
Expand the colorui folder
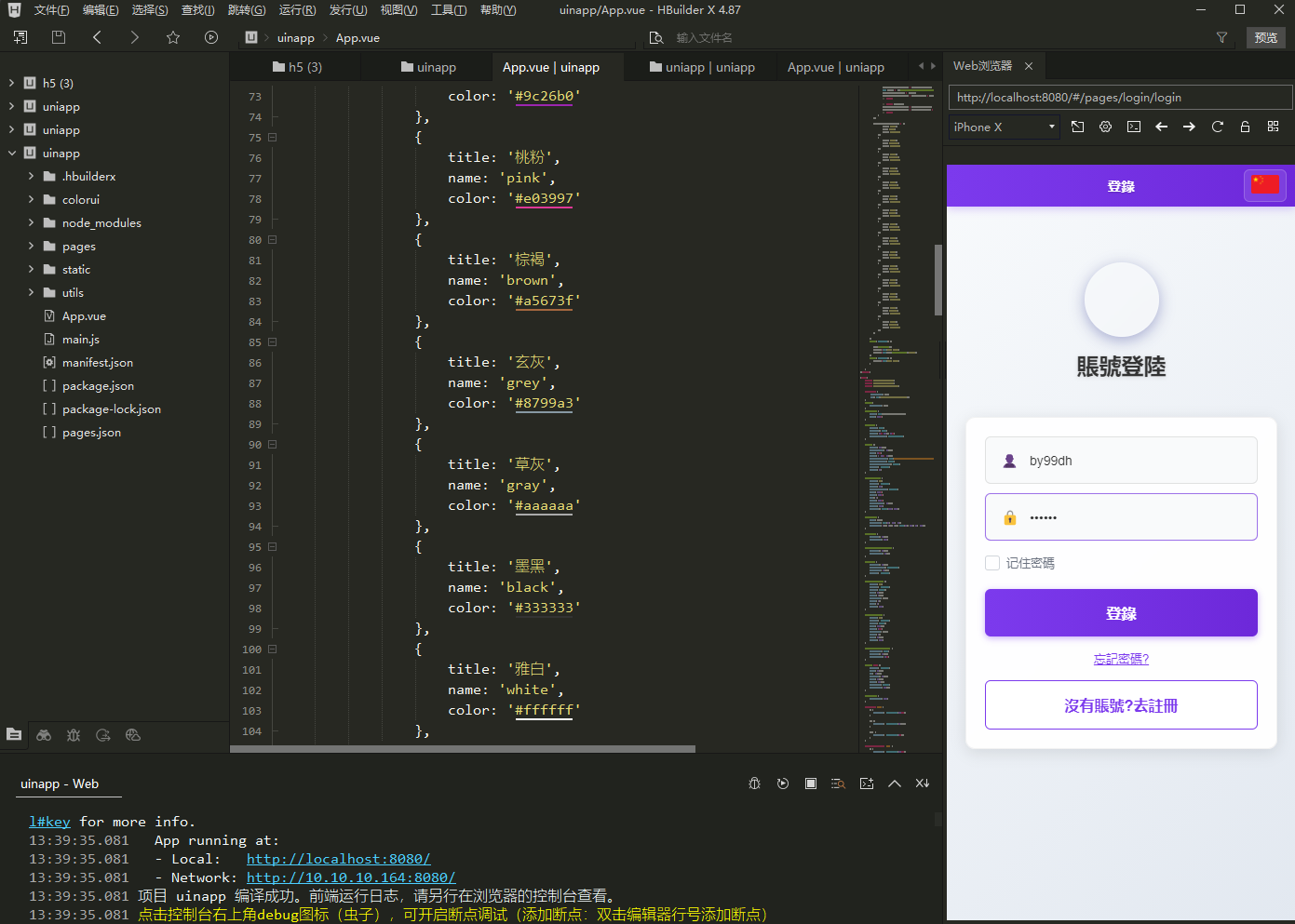(31, 199)
